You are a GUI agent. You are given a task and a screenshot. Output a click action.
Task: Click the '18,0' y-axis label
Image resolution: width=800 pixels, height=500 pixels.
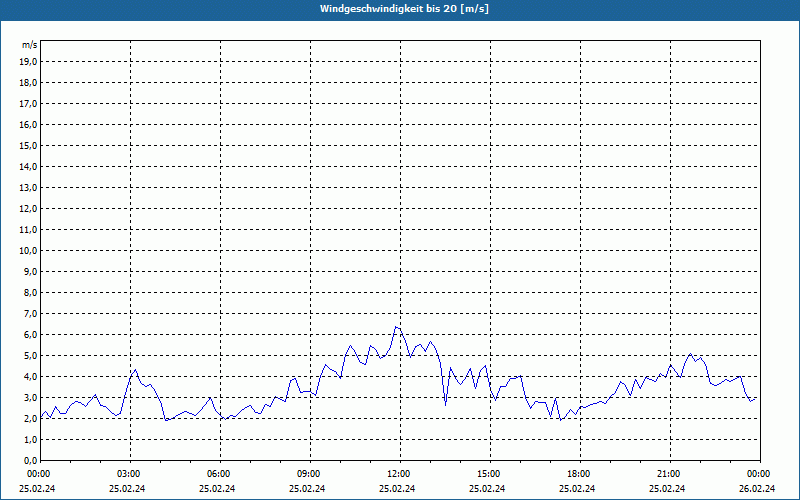coord(28,83)
